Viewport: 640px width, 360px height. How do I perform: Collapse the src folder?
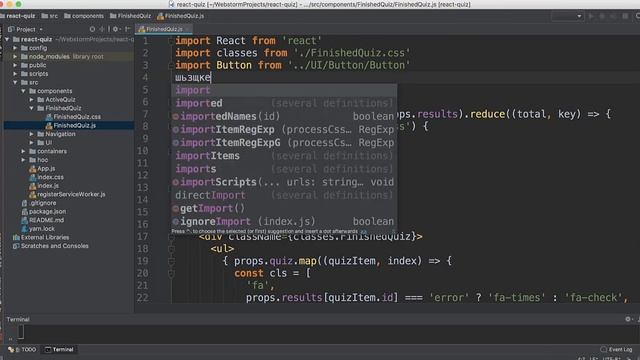pos(15,82)
